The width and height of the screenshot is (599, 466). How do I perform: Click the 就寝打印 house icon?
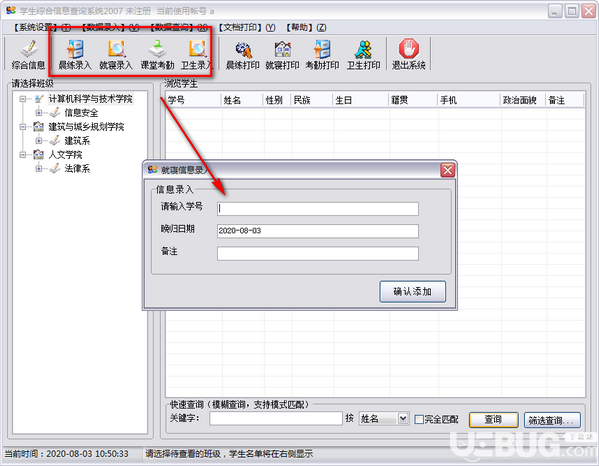[x=282, y=55]
